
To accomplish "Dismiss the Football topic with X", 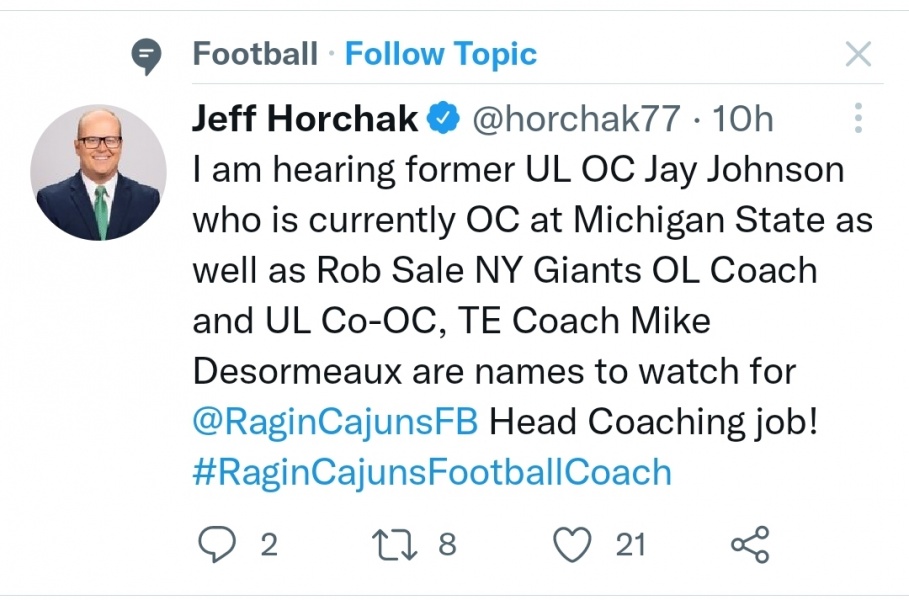I will 858,54.
